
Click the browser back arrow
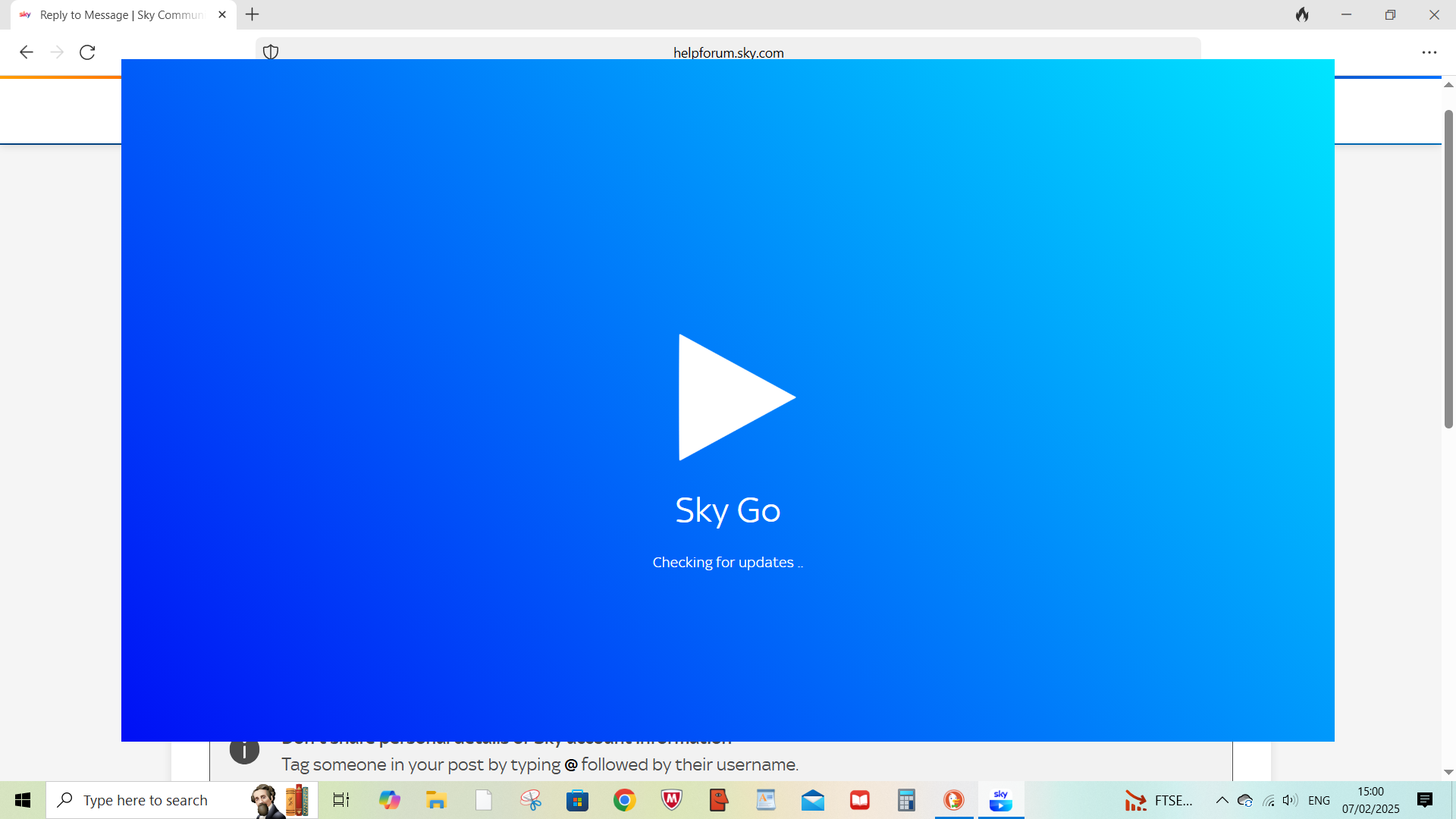click(27, 52)
